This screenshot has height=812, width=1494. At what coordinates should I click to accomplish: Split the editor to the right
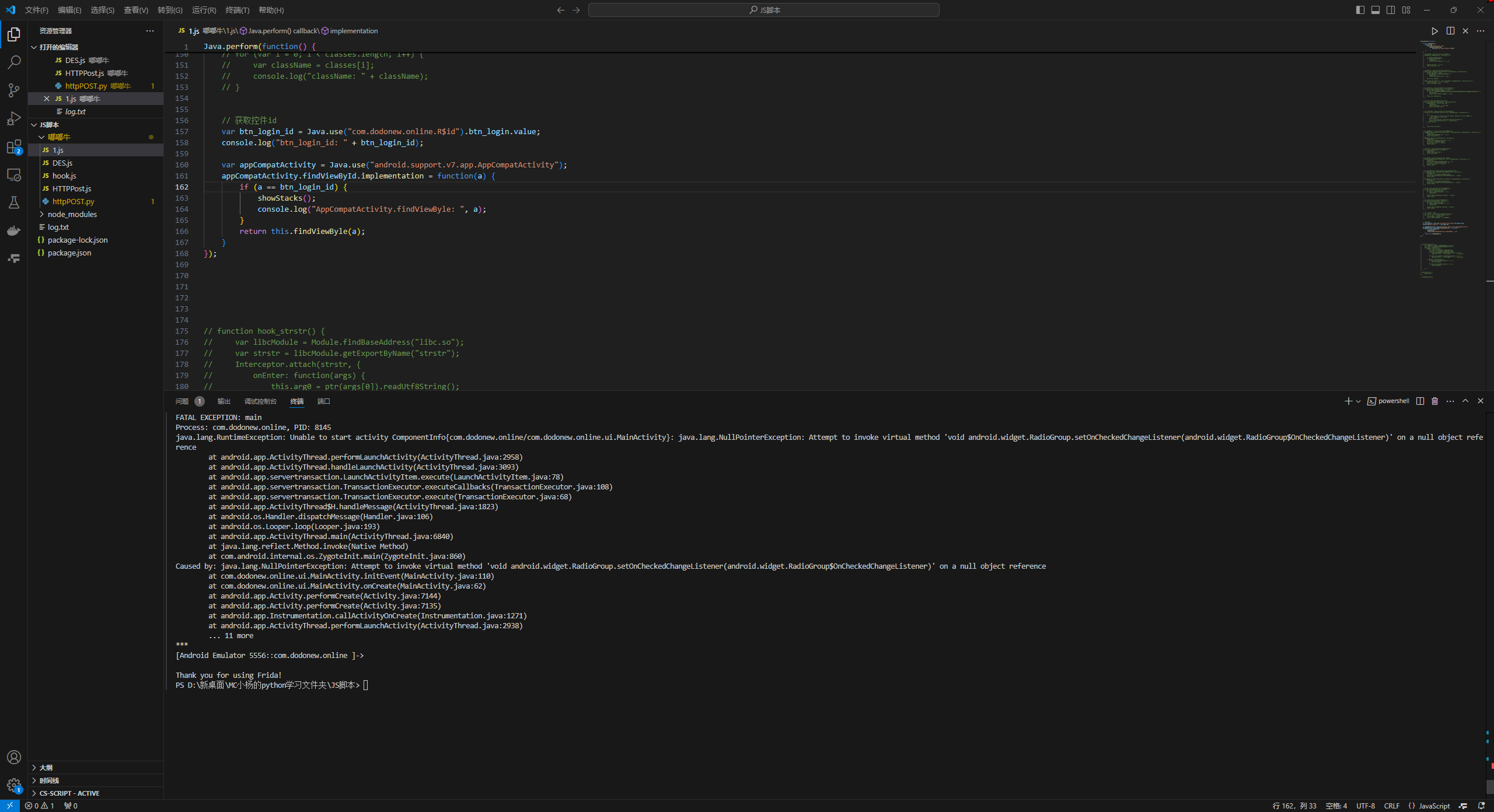[x=1450, y=31]
